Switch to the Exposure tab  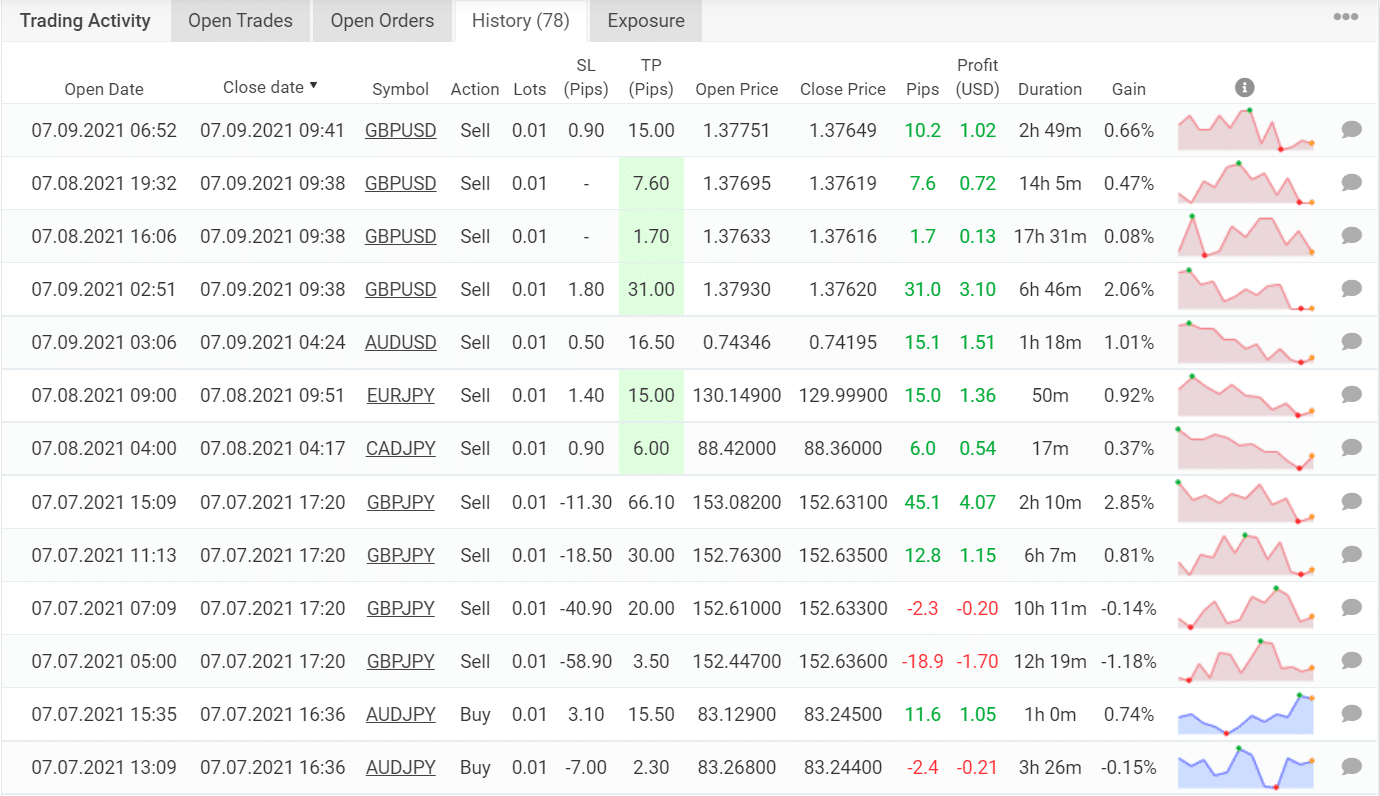click(x=645, y=20)
